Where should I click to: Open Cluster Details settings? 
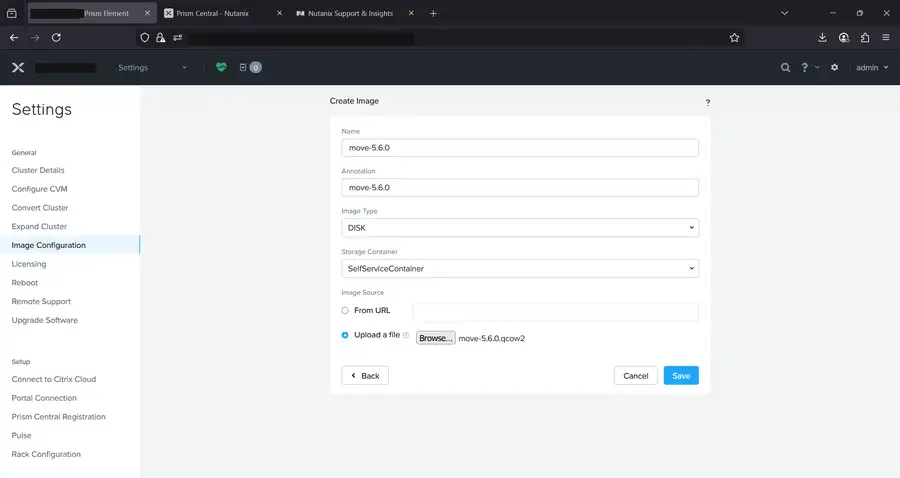click(38, 170)
